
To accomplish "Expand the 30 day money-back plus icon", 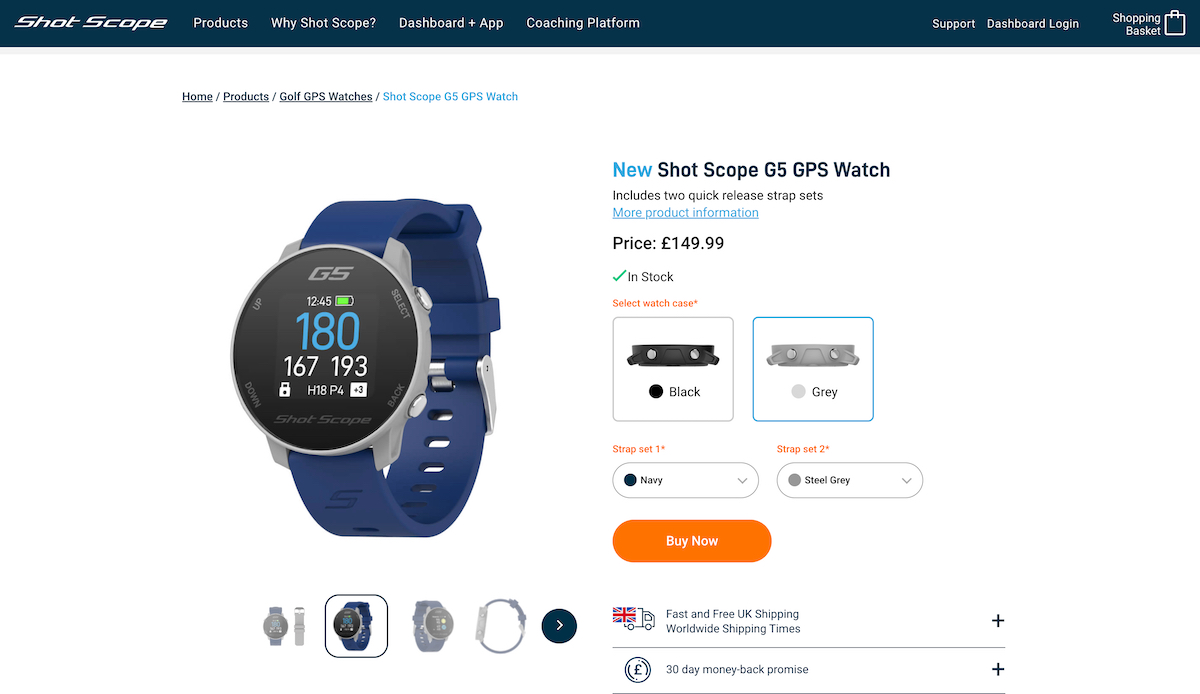I will click(997, 669).
